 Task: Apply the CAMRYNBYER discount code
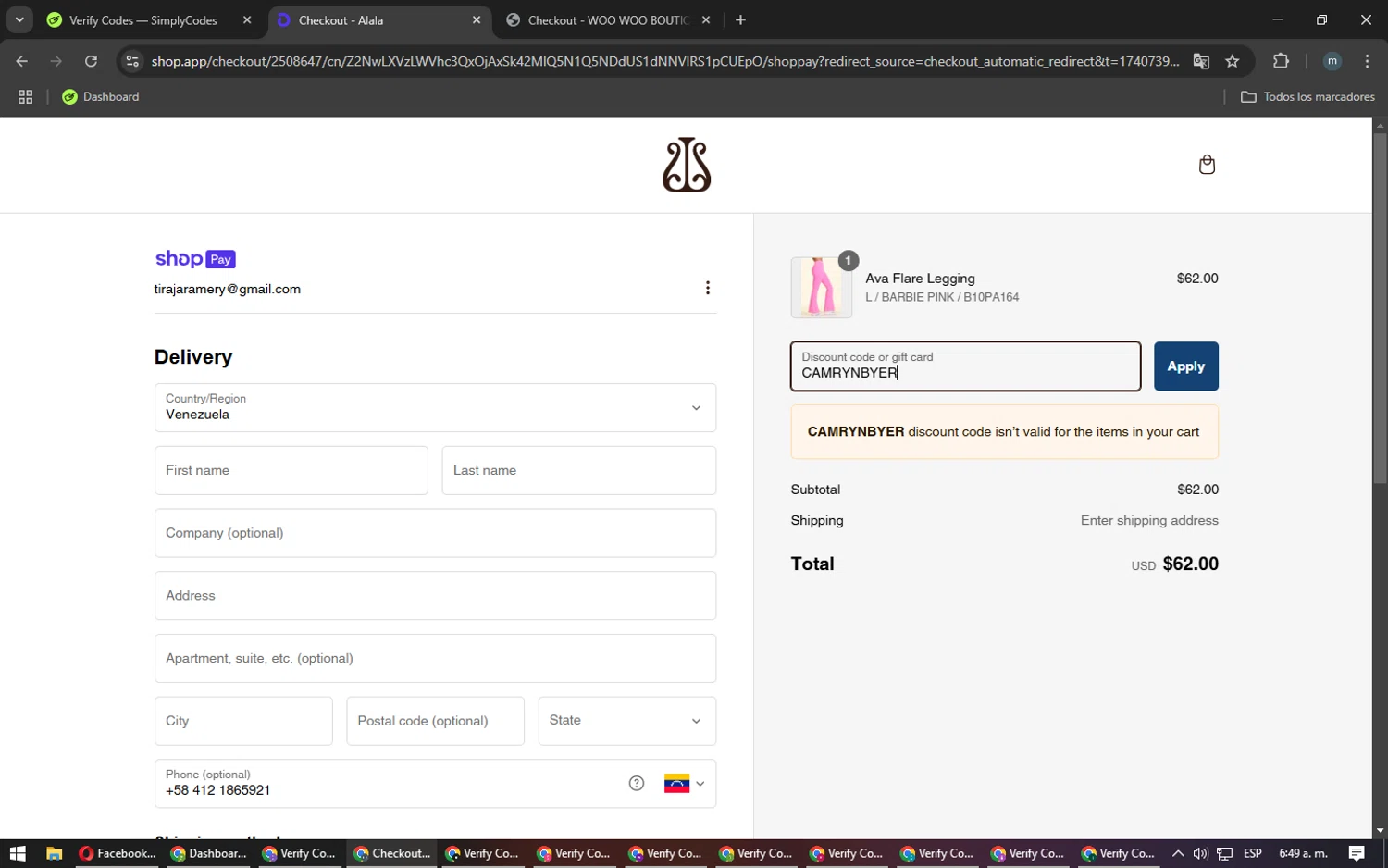(x=1185, y=366)
